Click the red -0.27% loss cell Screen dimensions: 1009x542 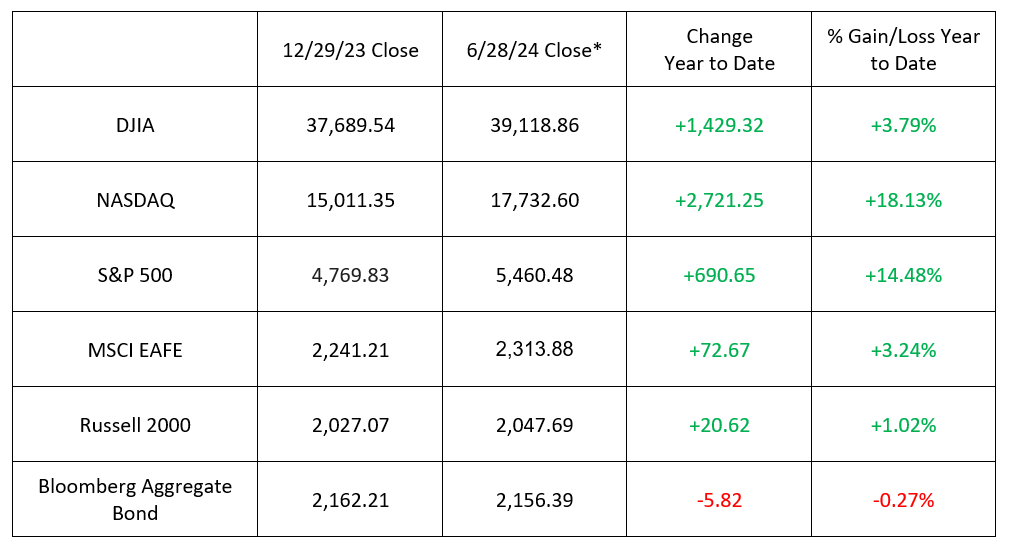pos(903,499)
